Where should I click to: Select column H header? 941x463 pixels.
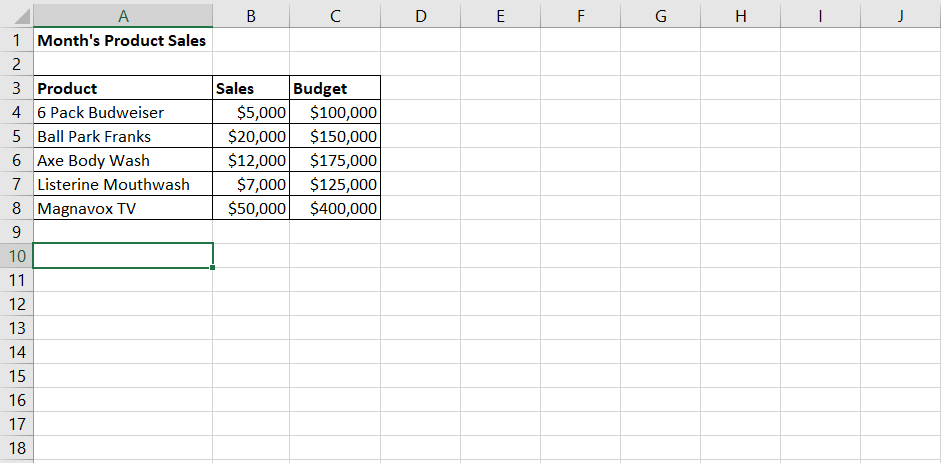[x=741, y=16]
